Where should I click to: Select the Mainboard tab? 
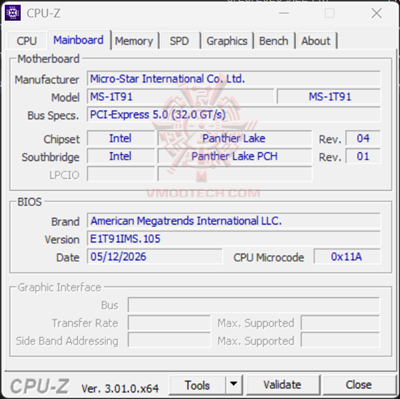(78, 40)
